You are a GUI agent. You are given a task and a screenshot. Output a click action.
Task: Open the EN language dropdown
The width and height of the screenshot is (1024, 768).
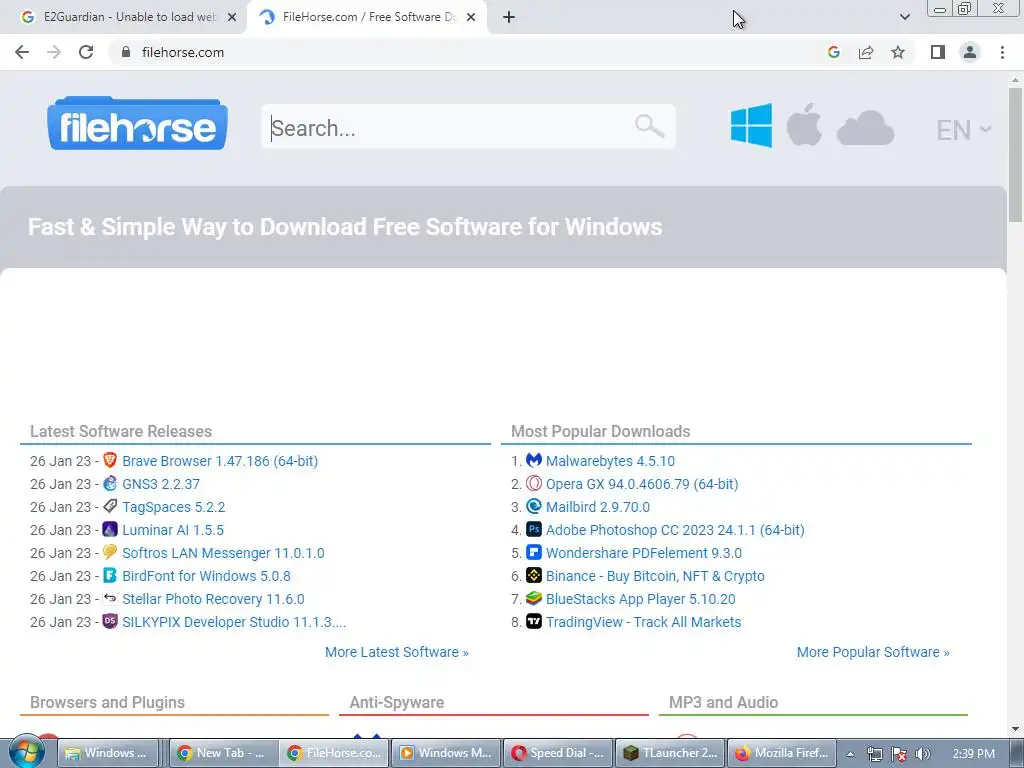[963, 130]
